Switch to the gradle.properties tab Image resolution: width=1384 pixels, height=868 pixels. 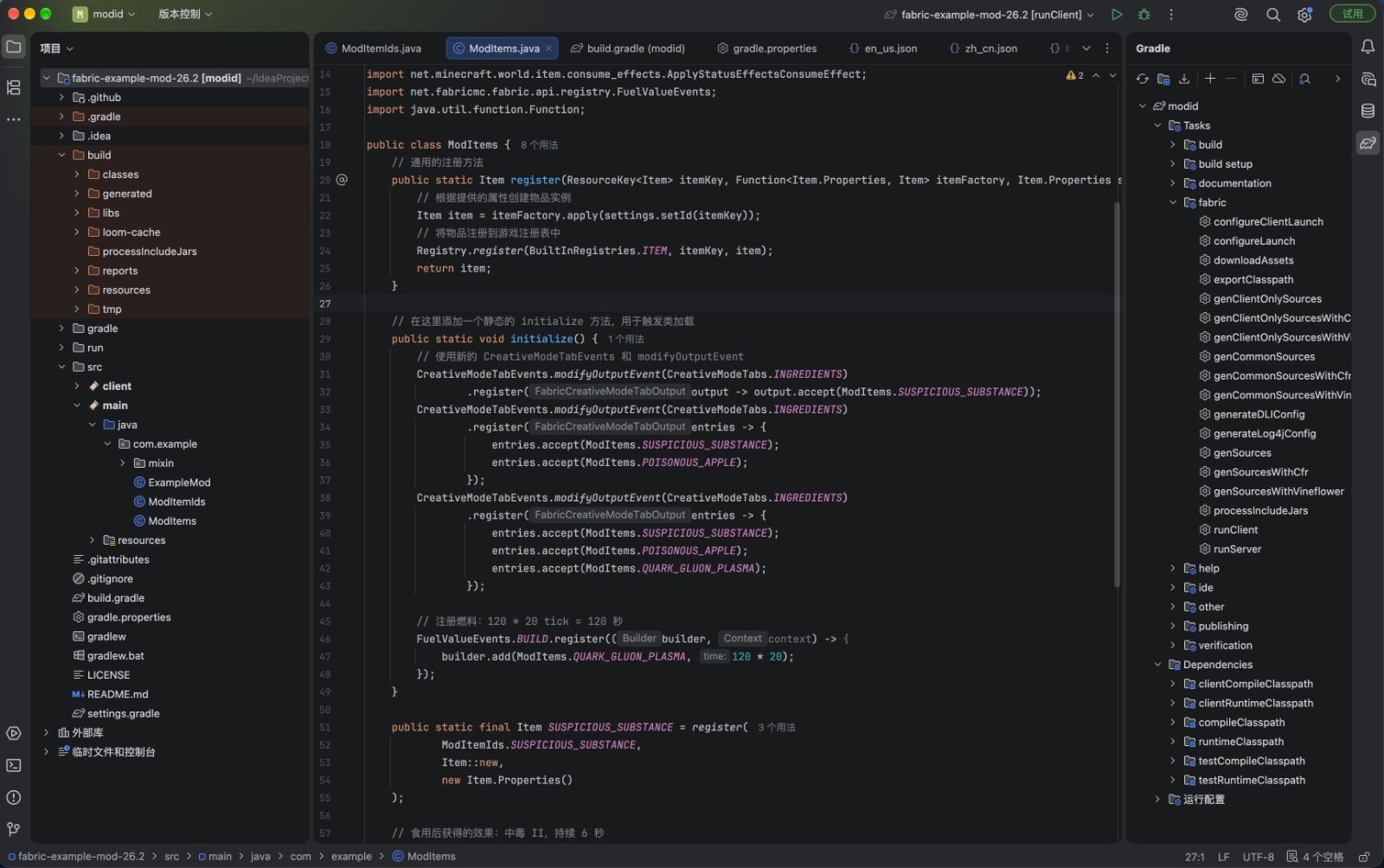coord(767,48)
